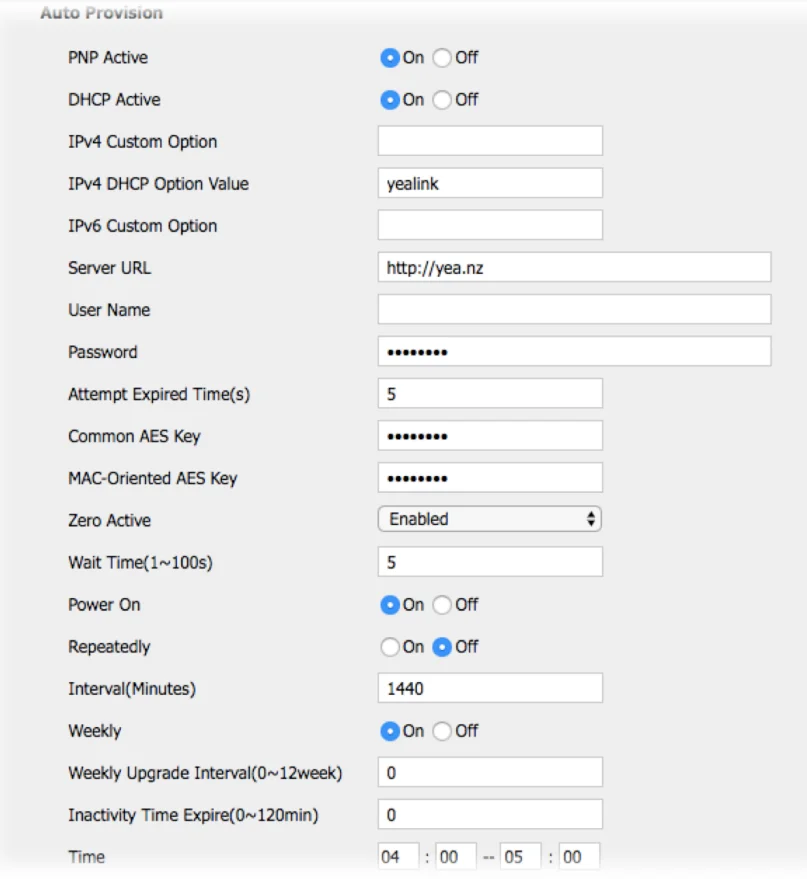Select On for PNP Active

[x=390, y=57]
